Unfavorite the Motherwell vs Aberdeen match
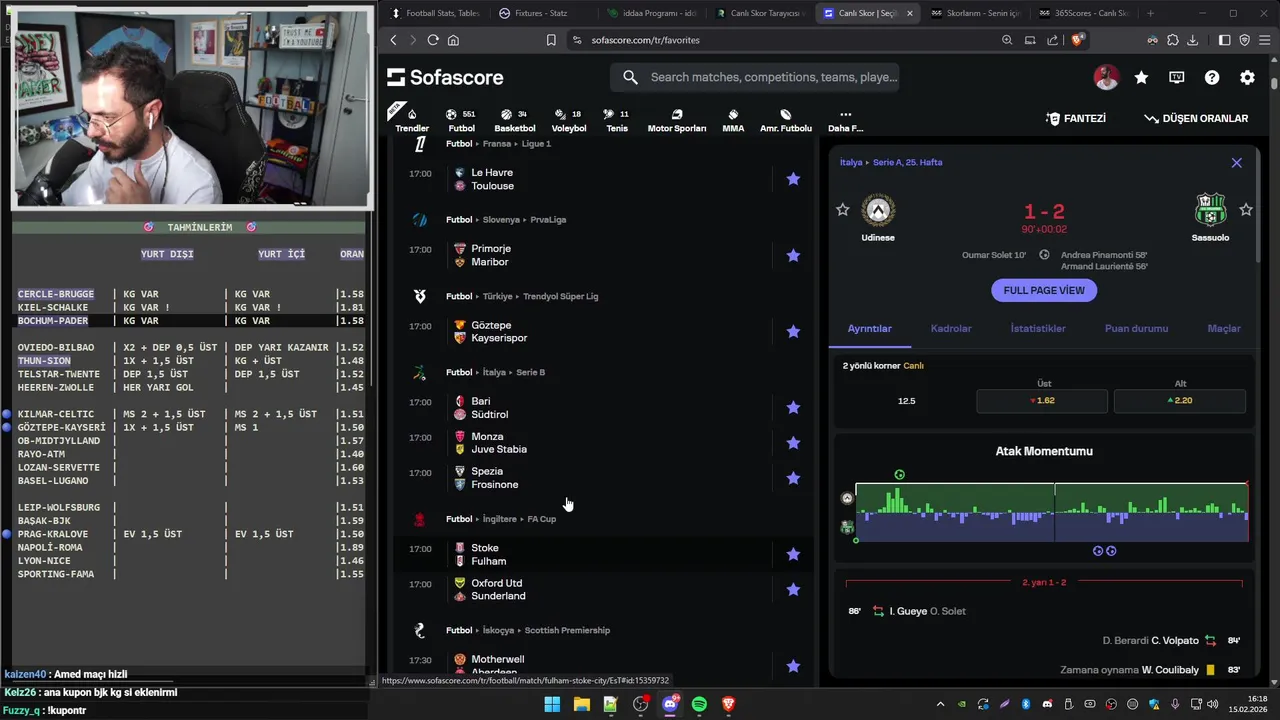1280x720 pixels. pos(793,666)
